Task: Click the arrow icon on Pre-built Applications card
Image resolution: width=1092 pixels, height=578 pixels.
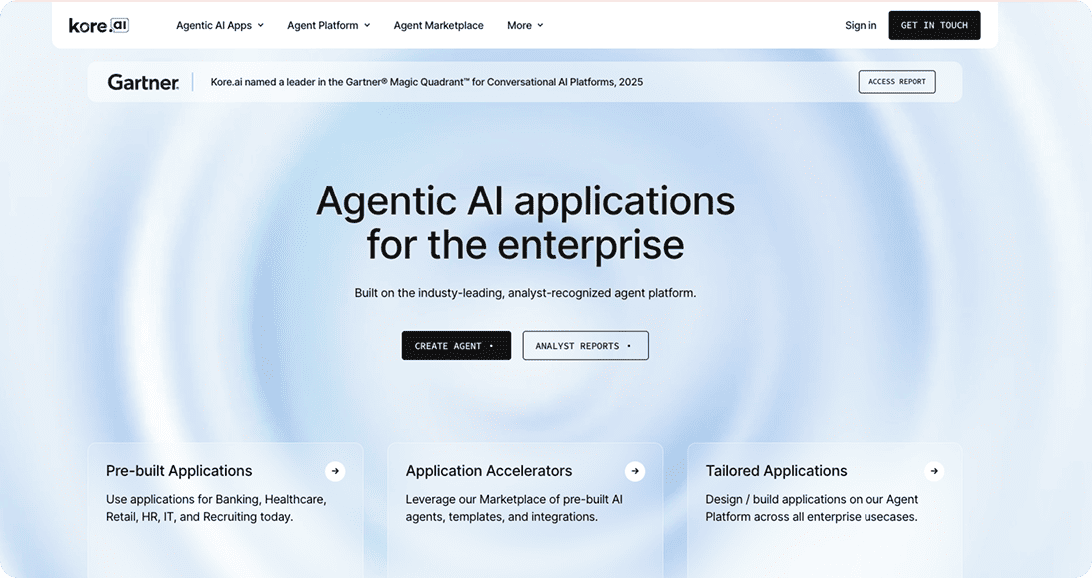Action: 335,471
